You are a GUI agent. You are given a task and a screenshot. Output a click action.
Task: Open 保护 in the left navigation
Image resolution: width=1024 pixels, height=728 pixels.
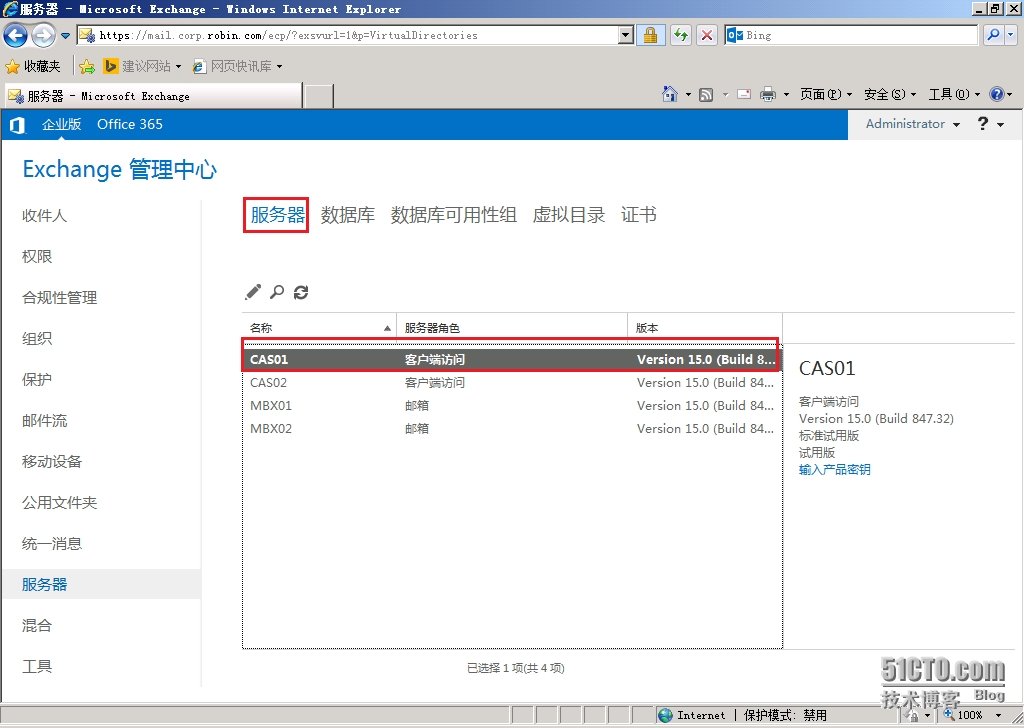pos(37,379)
